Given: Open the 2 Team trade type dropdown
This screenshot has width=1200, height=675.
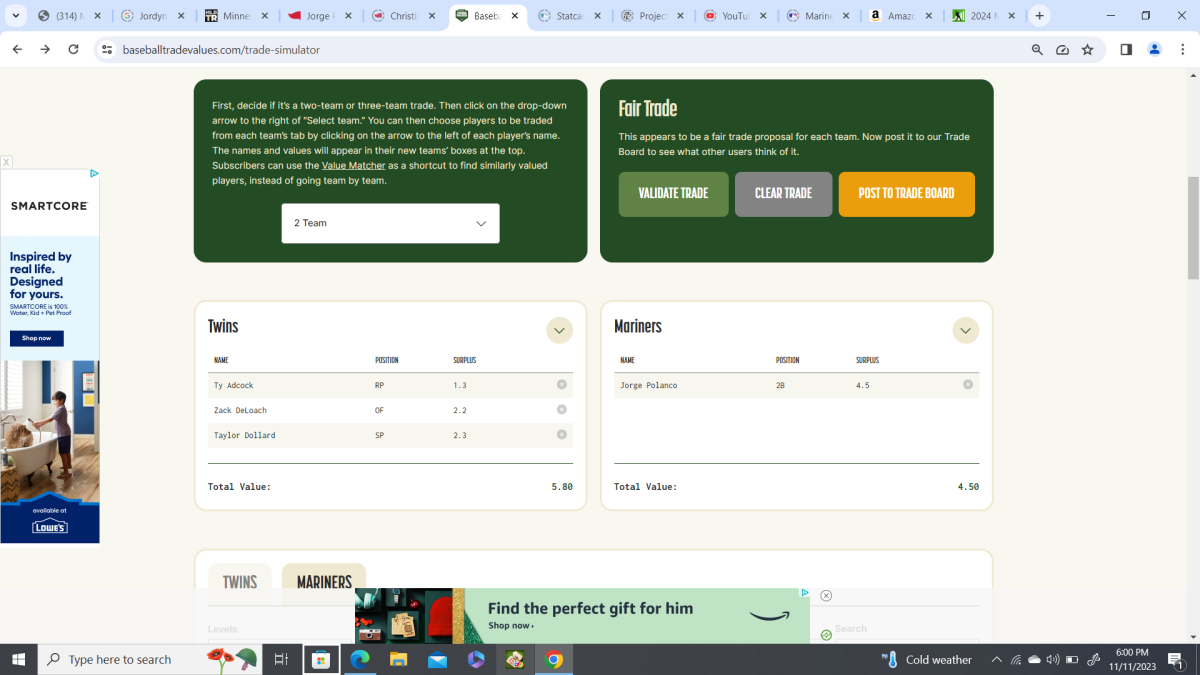Looking at the screenshot, I should (390, 223).
